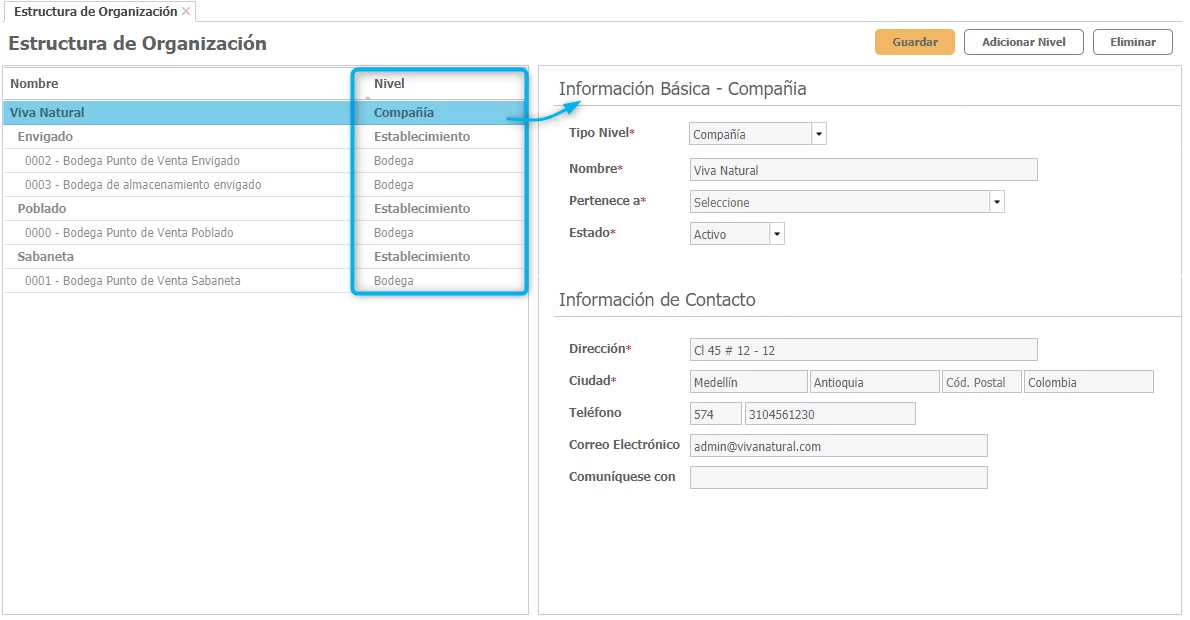Switch to the Estructura de Organización tab

pyautogui.click(x=95, y=11)
